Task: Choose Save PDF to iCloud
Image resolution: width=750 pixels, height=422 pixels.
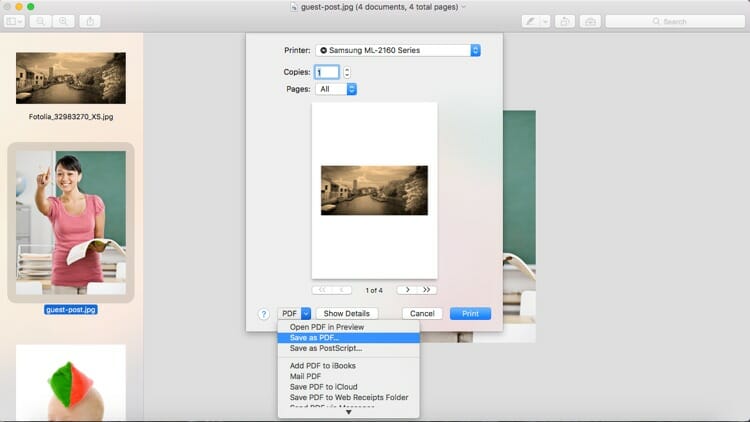Action: point(349,387)
